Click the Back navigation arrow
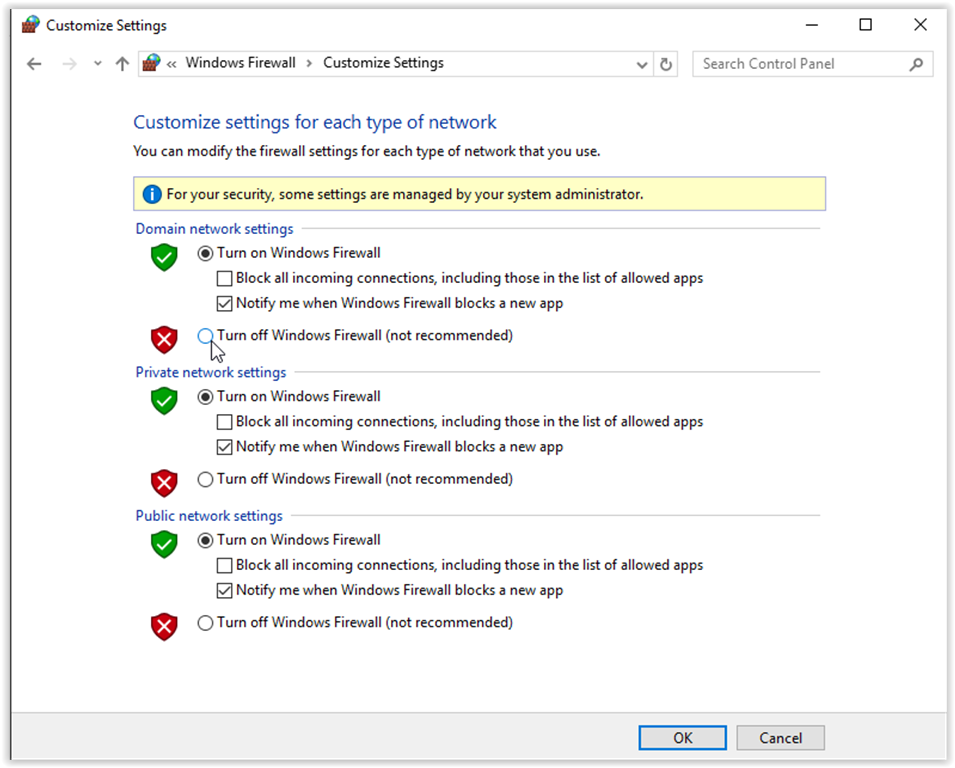This screenshot has height=768, width=955. pyautogui.click(x=34, y=64)
